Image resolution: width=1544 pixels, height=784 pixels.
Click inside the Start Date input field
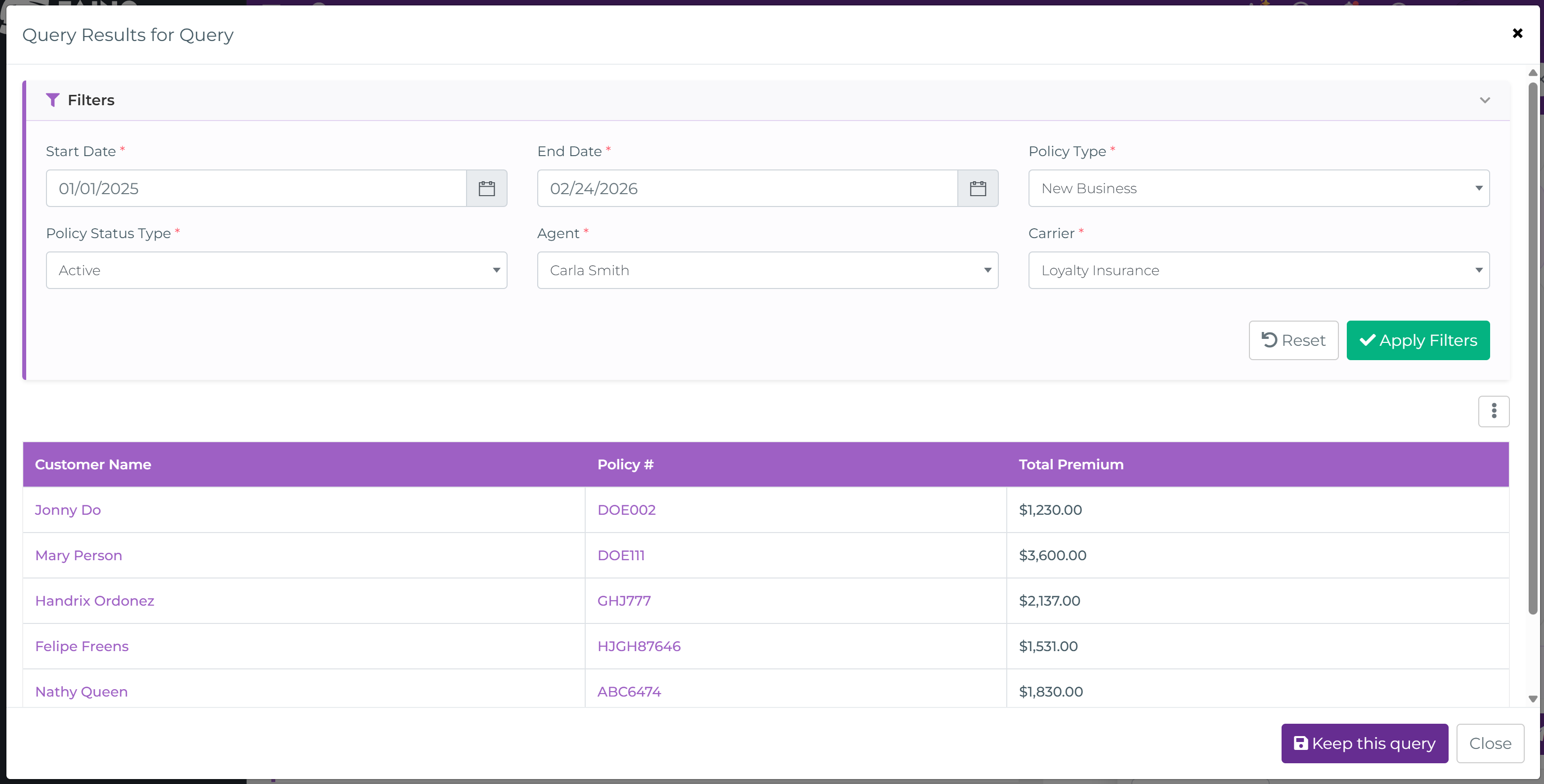click(252, 188)
